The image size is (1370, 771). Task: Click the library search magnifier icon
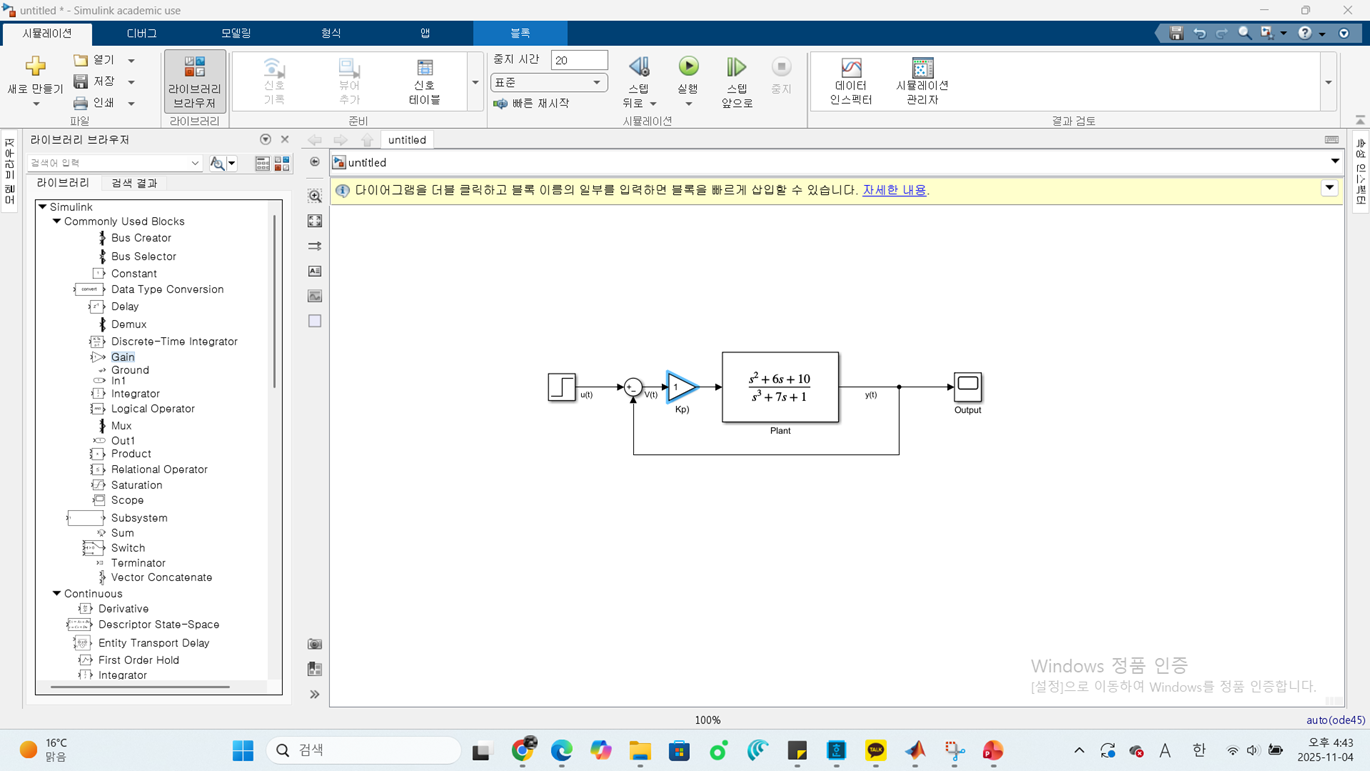pyautogui.click(x=217, y=163)
